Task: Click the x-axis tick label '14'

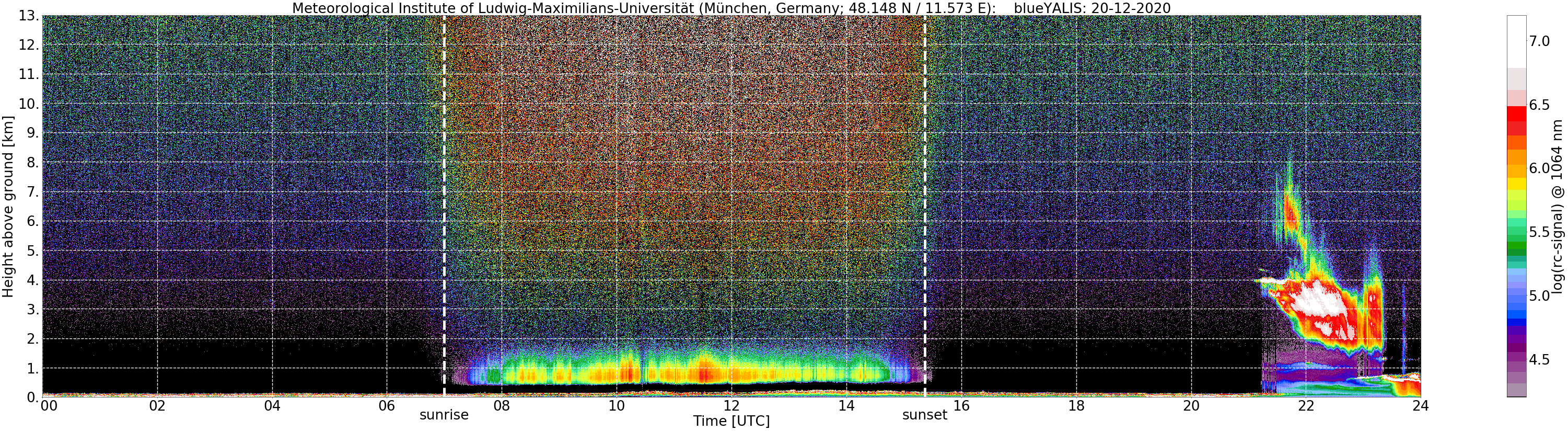Action: click(846, 406)
